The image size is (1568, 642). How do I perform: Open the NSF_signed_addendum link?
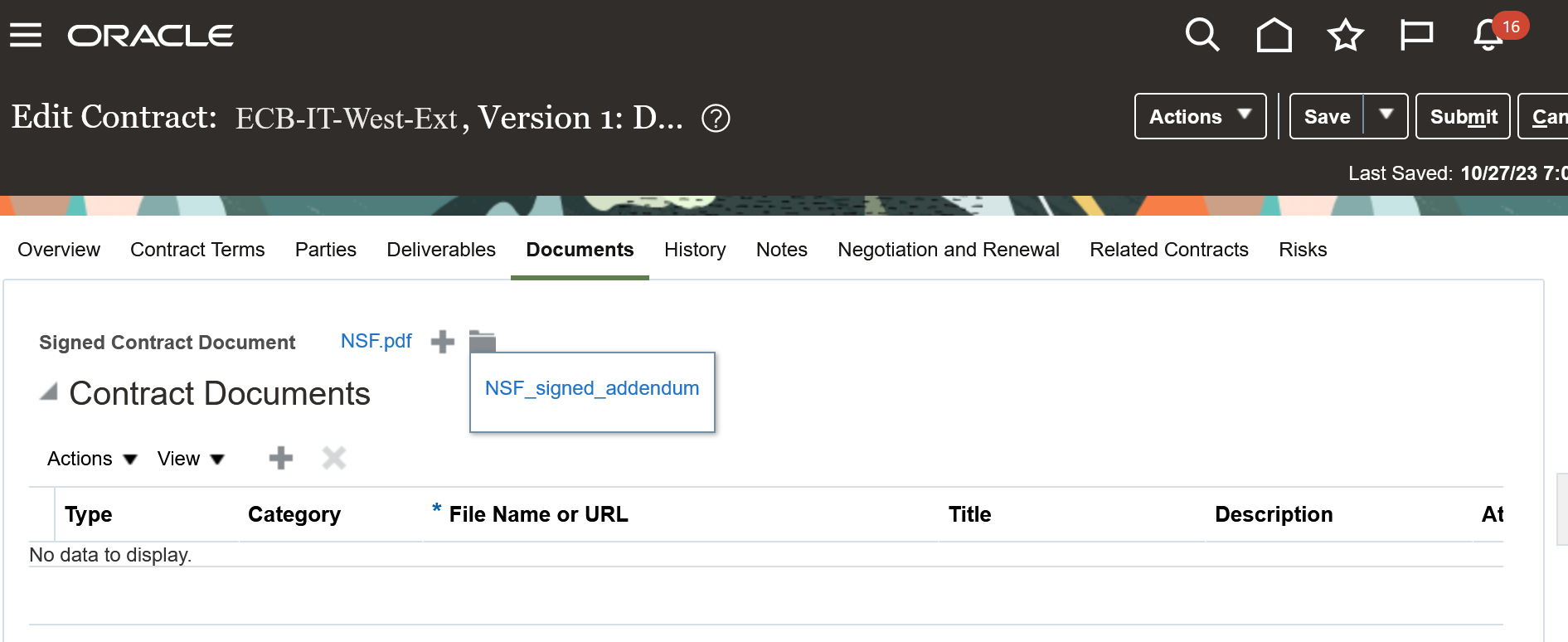591,388
